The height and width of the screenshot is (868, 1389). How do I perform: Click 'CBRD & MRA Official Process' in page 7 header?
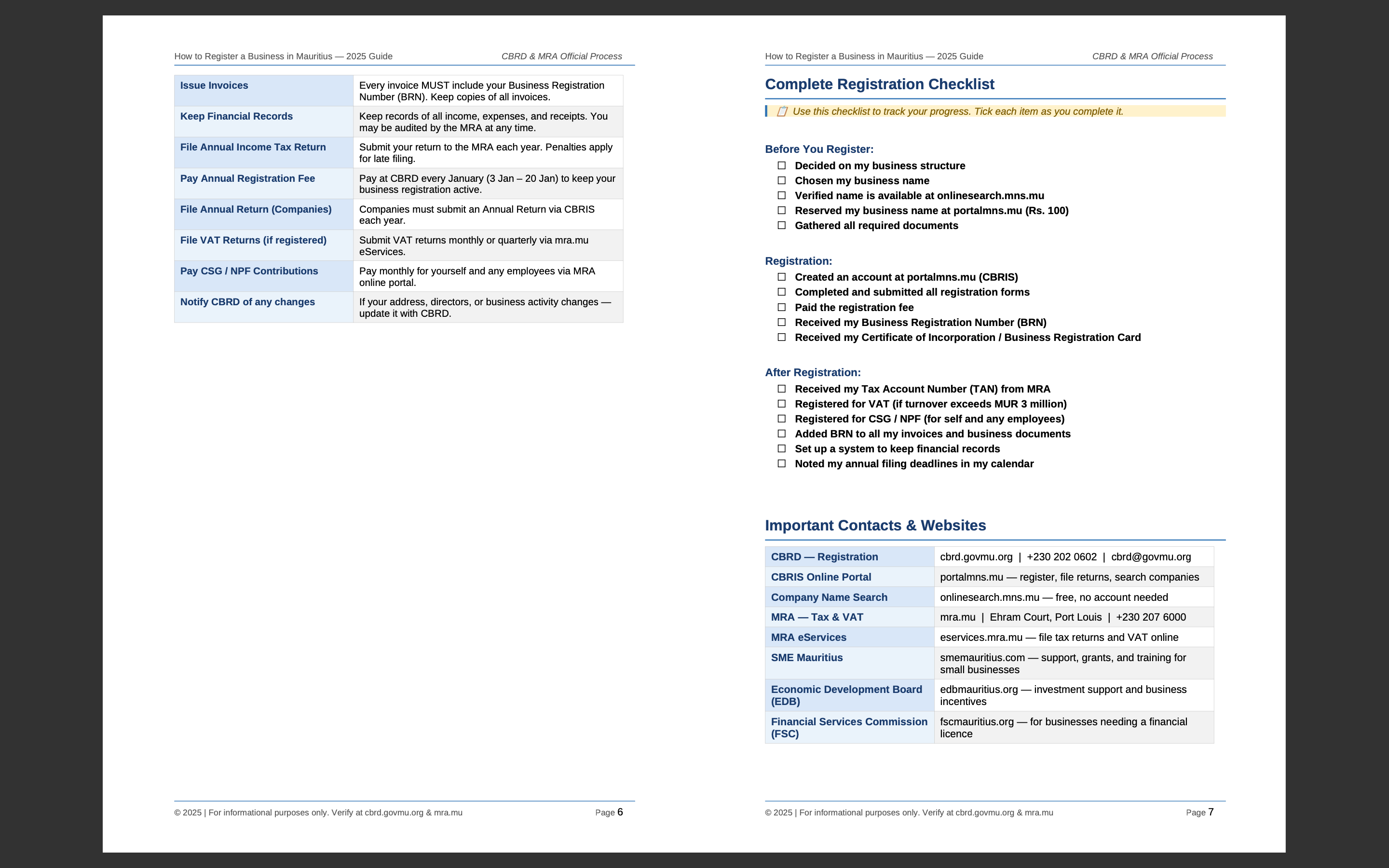tap(1153, 56)
